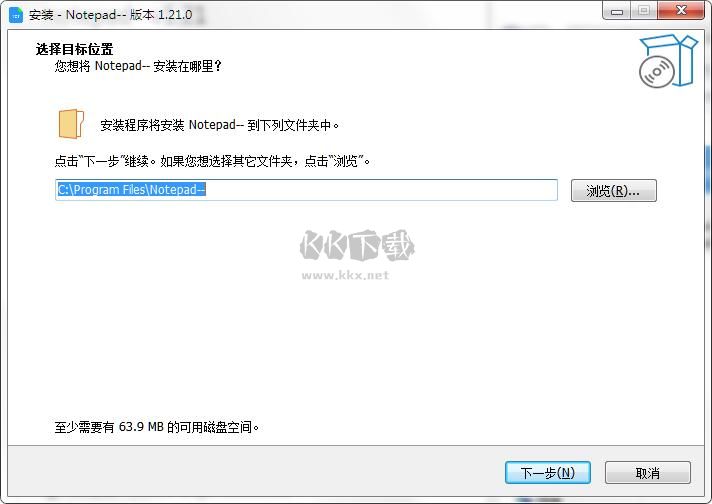The image size is (712, 504).
Task: Cancel installation with the 取消 button
Action: tap(648, 473)
